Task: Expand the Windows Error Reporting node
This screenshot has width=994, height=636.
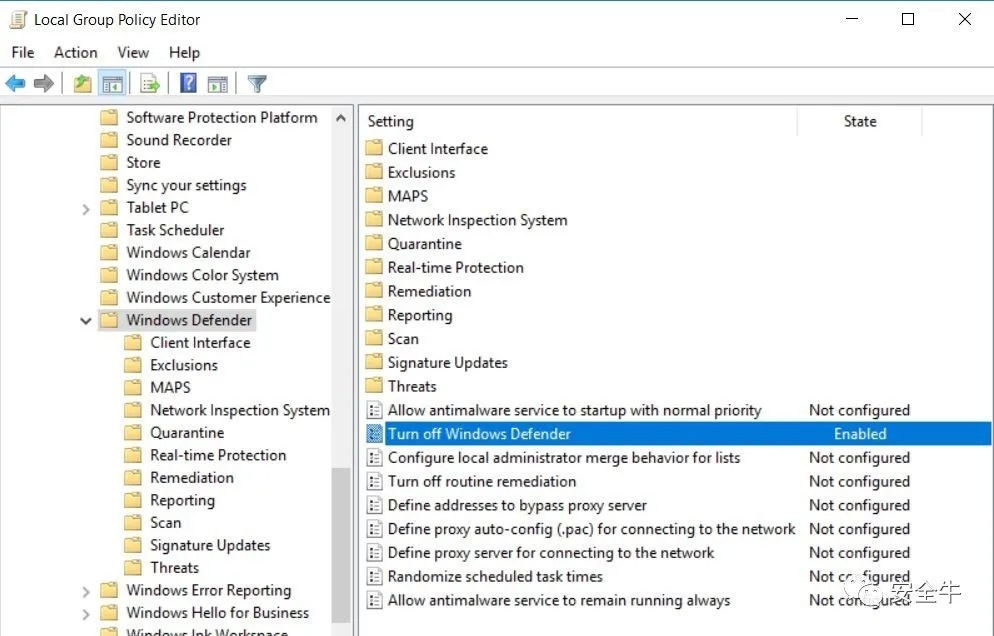Action: 86,591
